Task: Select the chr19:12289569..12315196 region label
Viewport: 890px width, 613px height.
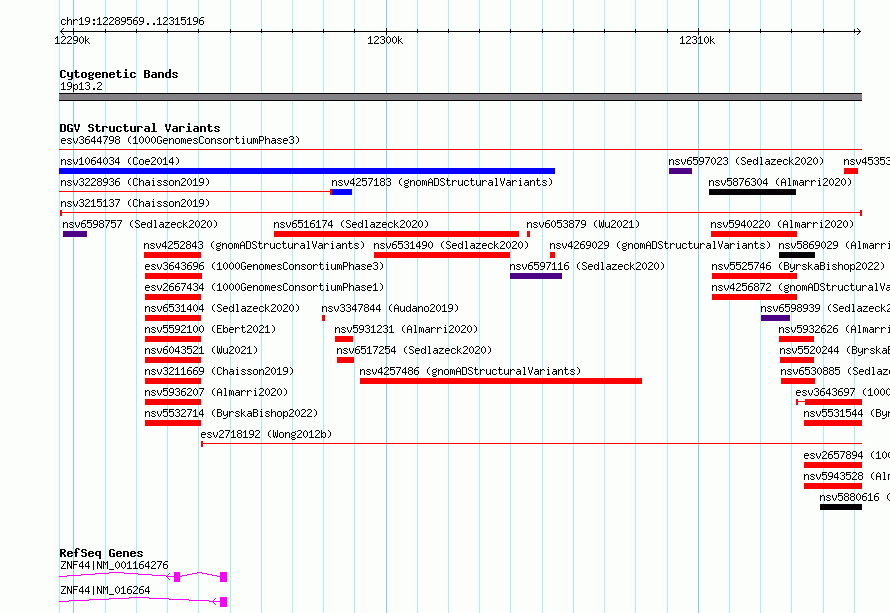Action: point(132,21)
